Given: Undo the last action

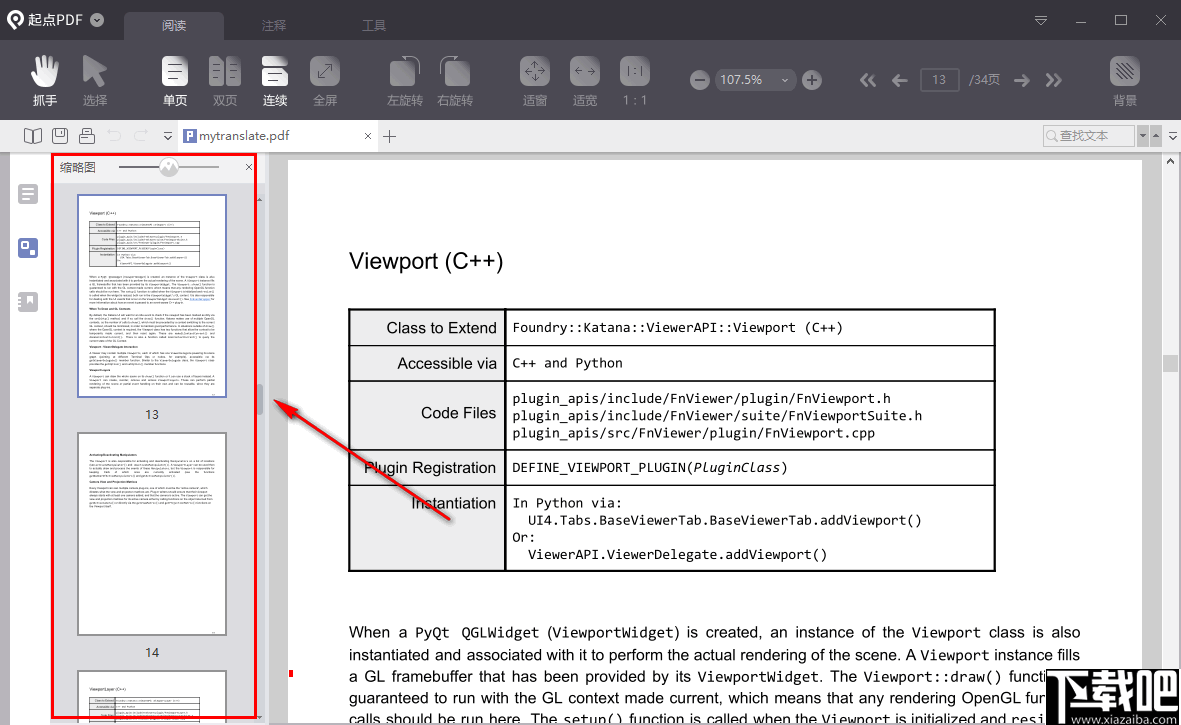Looking at the screenshot, I should click(x=114, y=136).
